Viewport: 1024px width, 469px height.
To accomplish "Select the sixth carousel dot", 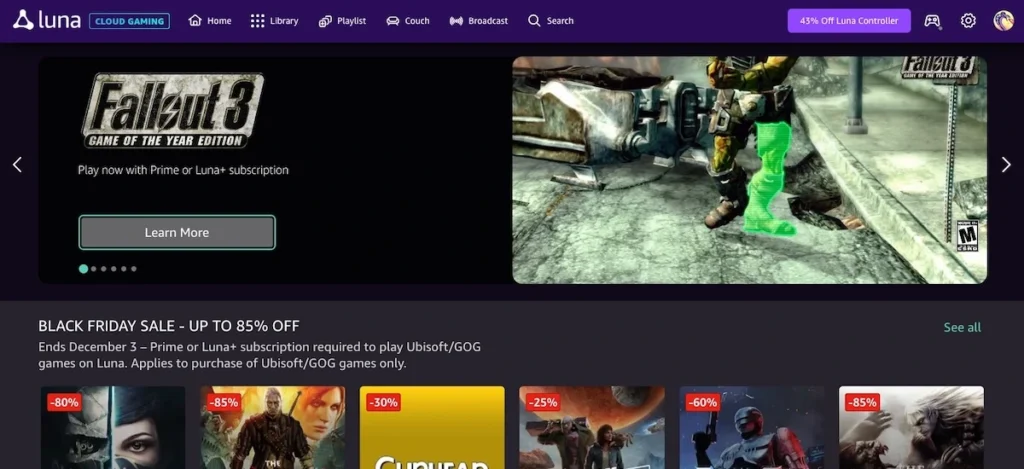I will [134, 268].
